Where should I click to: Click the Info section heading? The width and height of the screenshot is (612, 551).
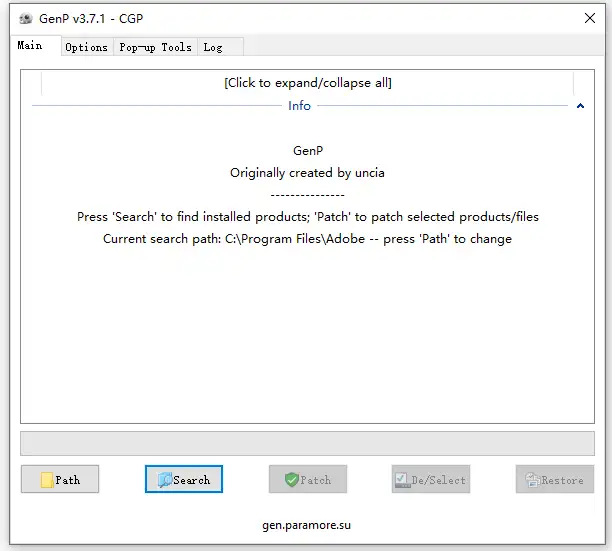coord(299,106)
